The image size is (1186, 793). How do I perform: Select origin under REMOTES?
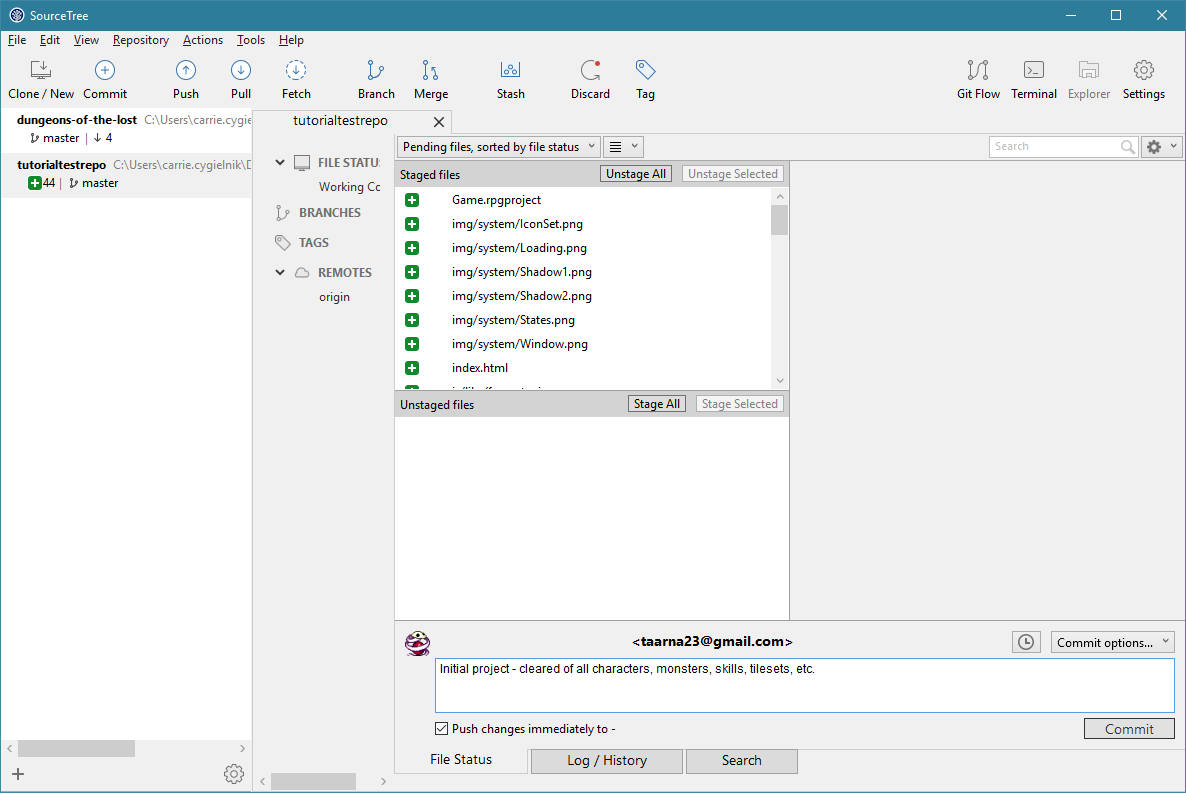tap(334, 297)
